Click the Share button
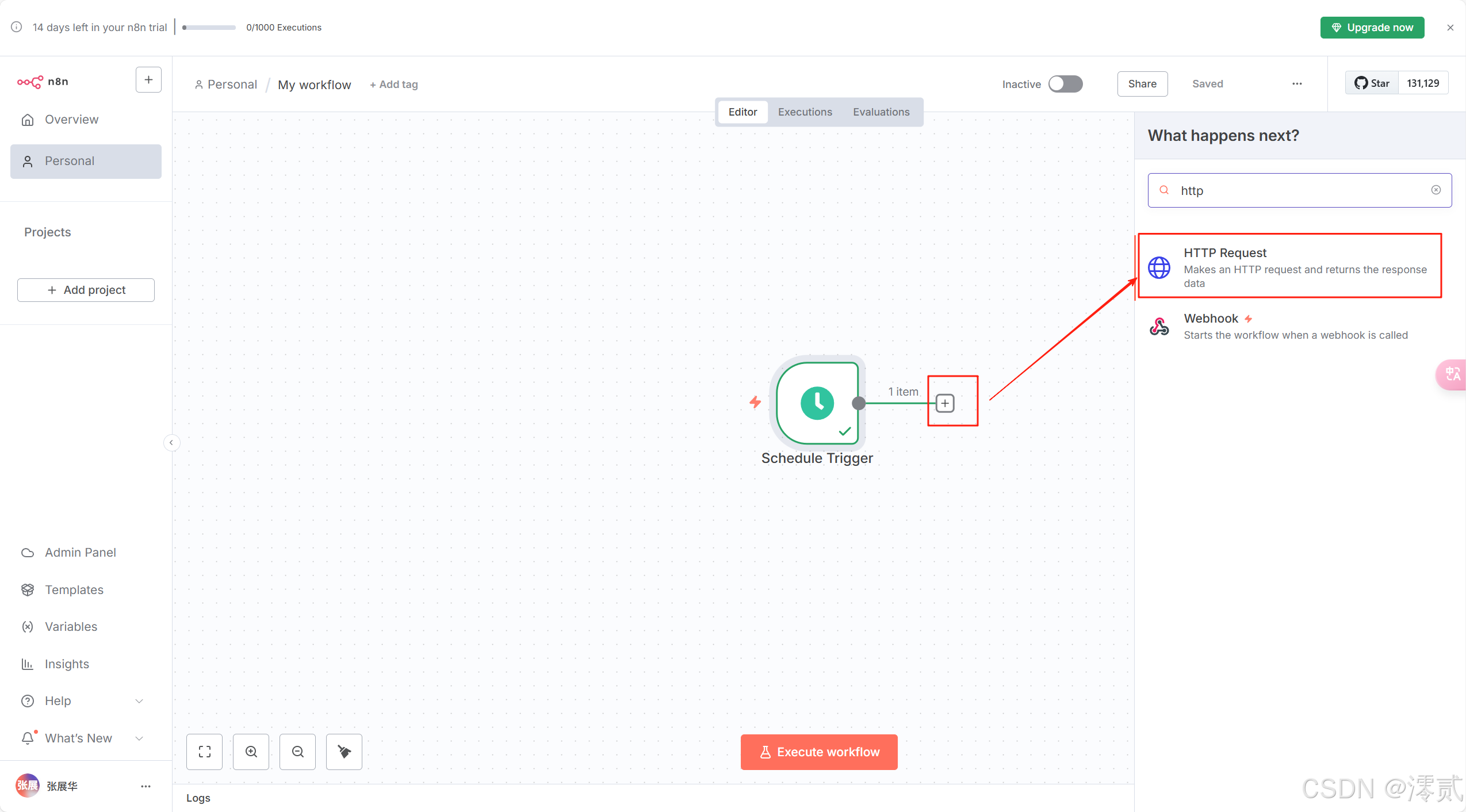The height and width of the screenshot is (812, 1466). pos(1142,84)
